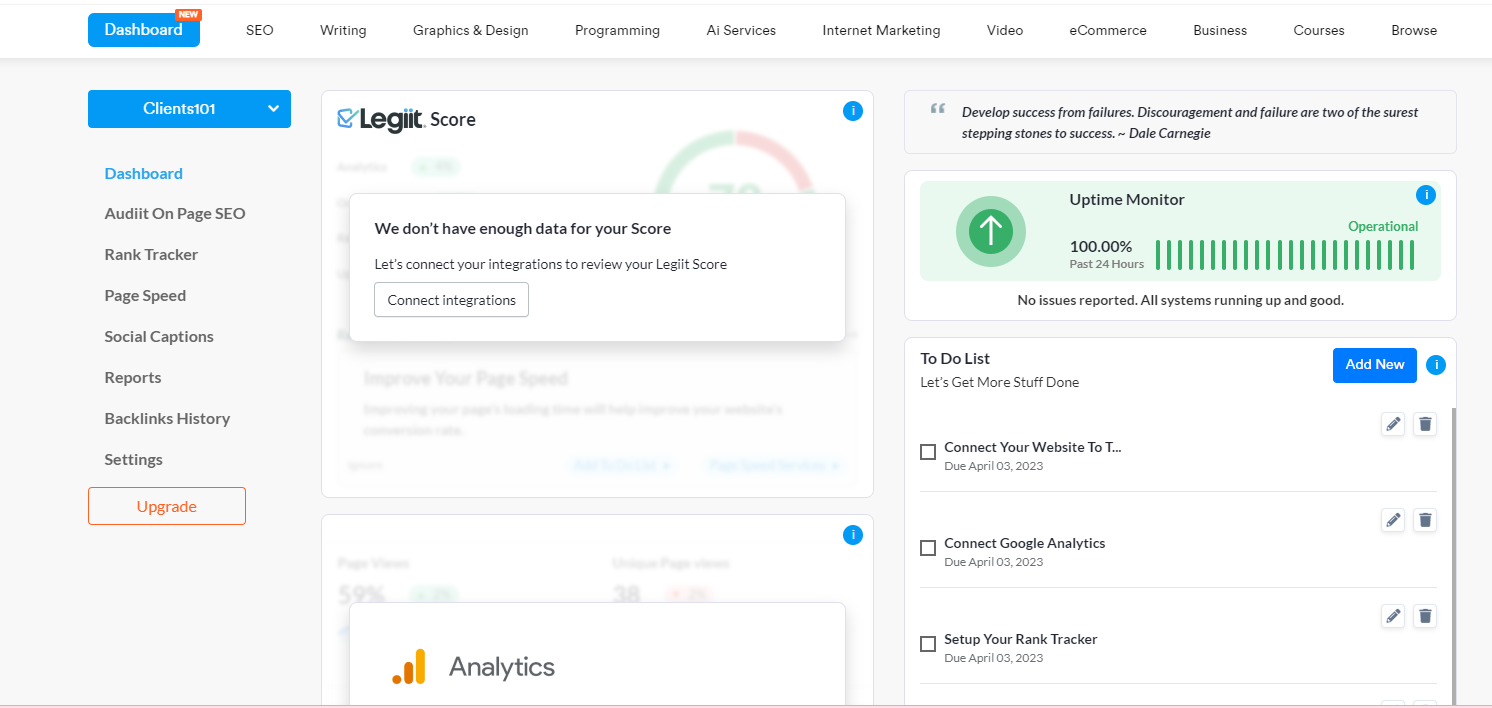
Task: Open the Business menu
Action: click(1220, 30)
